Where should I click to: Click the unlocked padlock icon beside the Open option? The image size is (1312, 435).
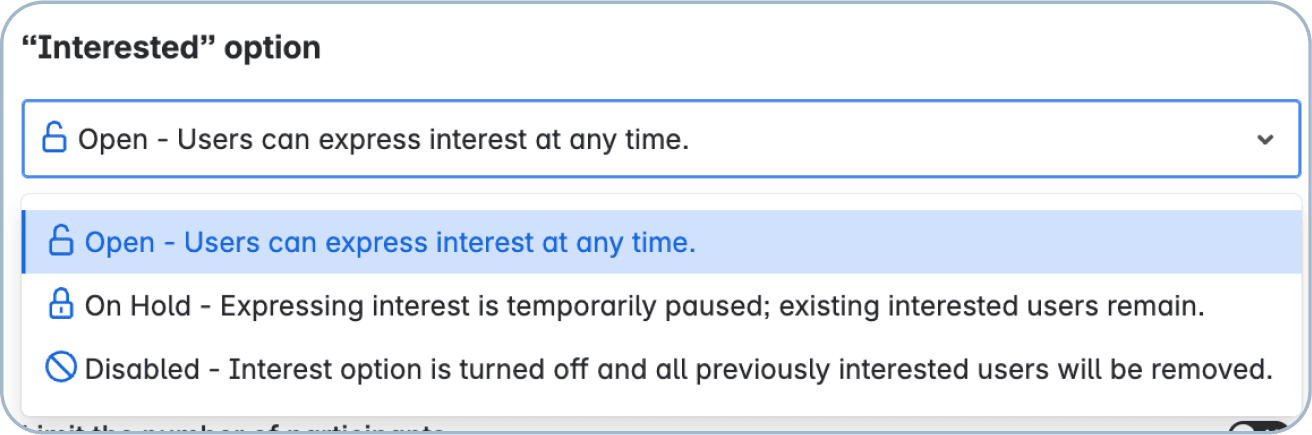(x=62, y=242)
